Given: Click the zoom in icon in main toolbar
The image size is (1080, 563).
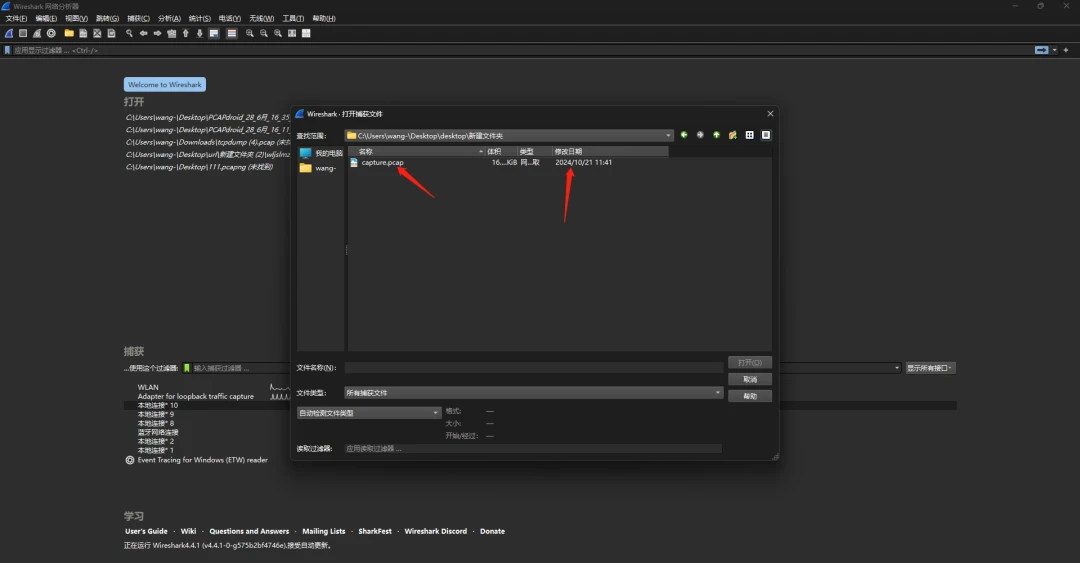Looking at the screenshot, I should click(249, 33).
